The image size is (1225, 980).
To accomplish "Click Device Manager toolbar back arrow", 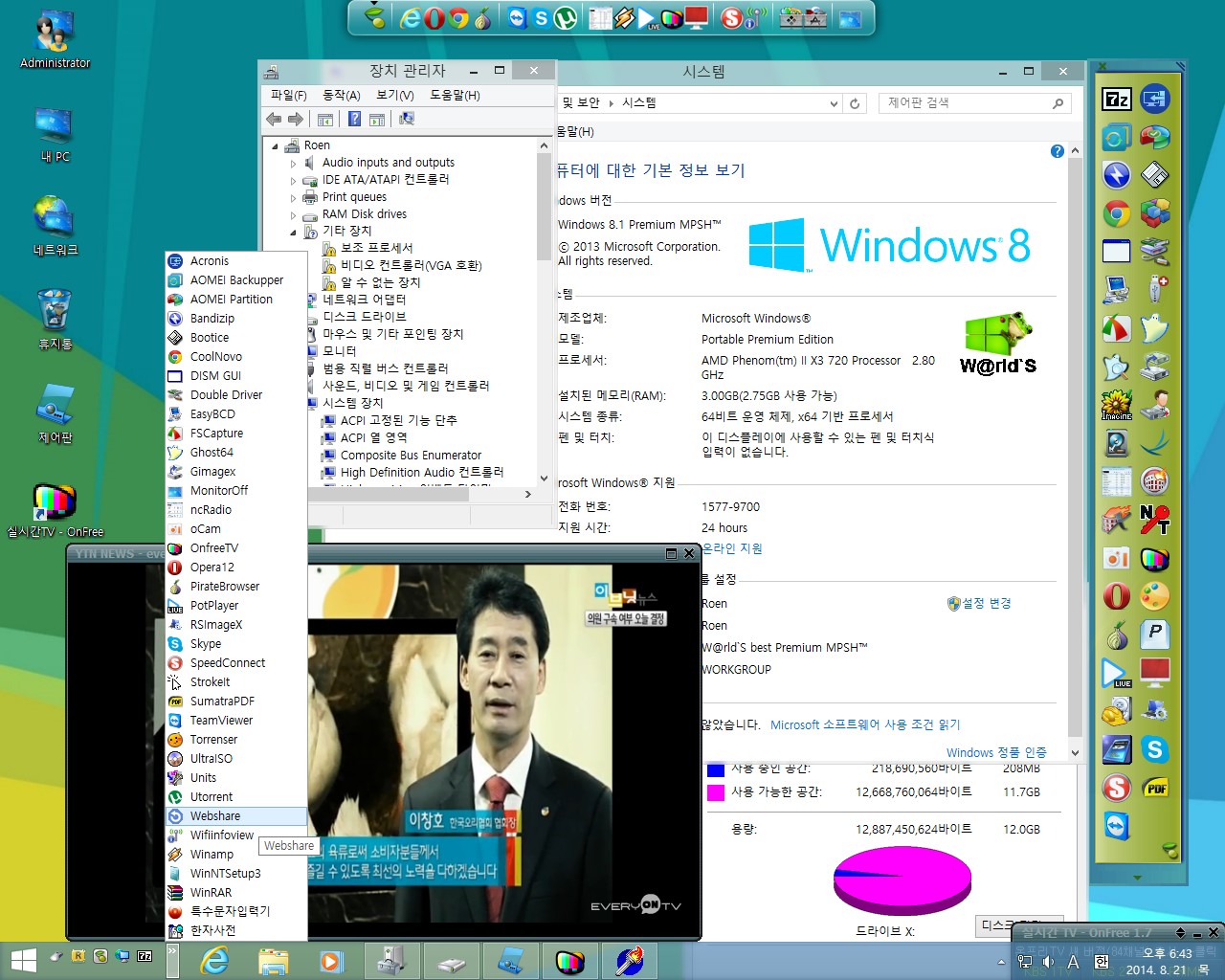I will point(274,119).
